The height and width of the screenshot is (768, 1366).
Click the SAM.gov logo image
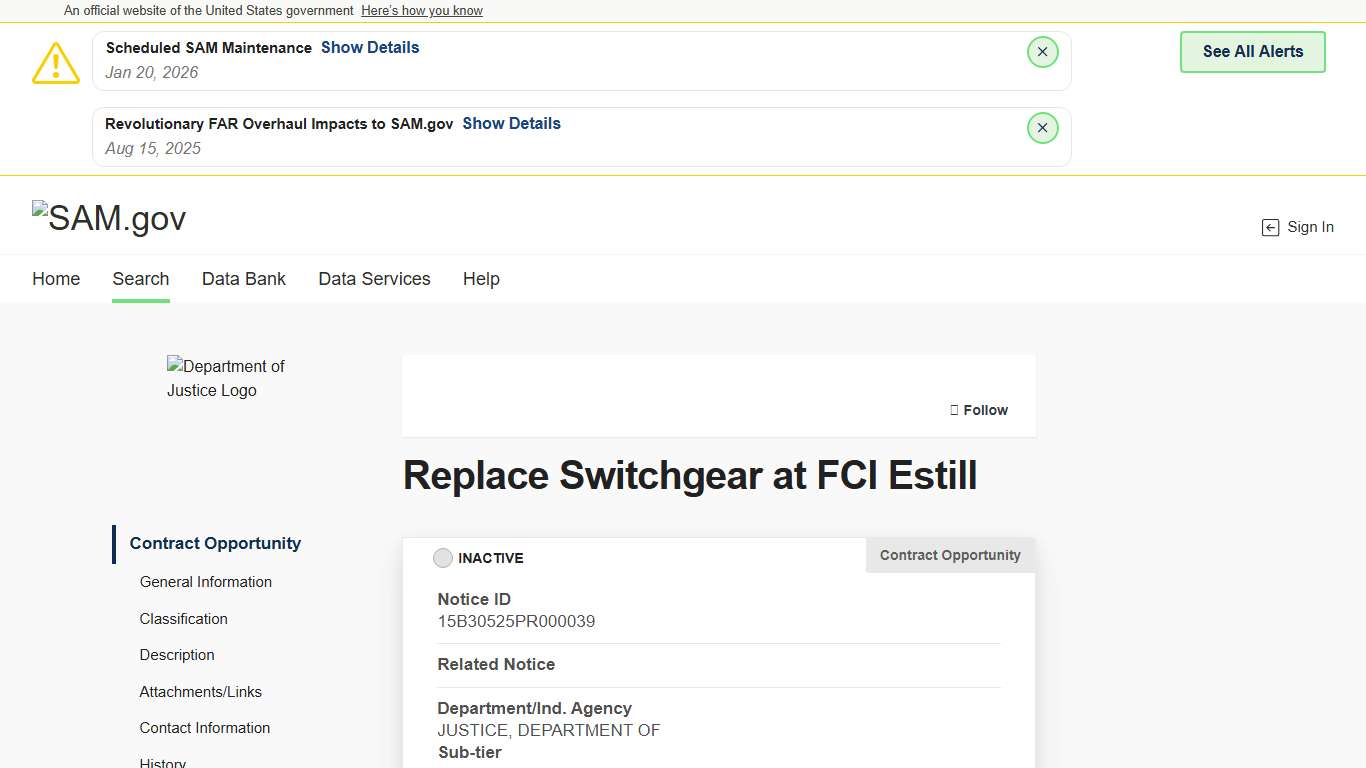(109, 218)
